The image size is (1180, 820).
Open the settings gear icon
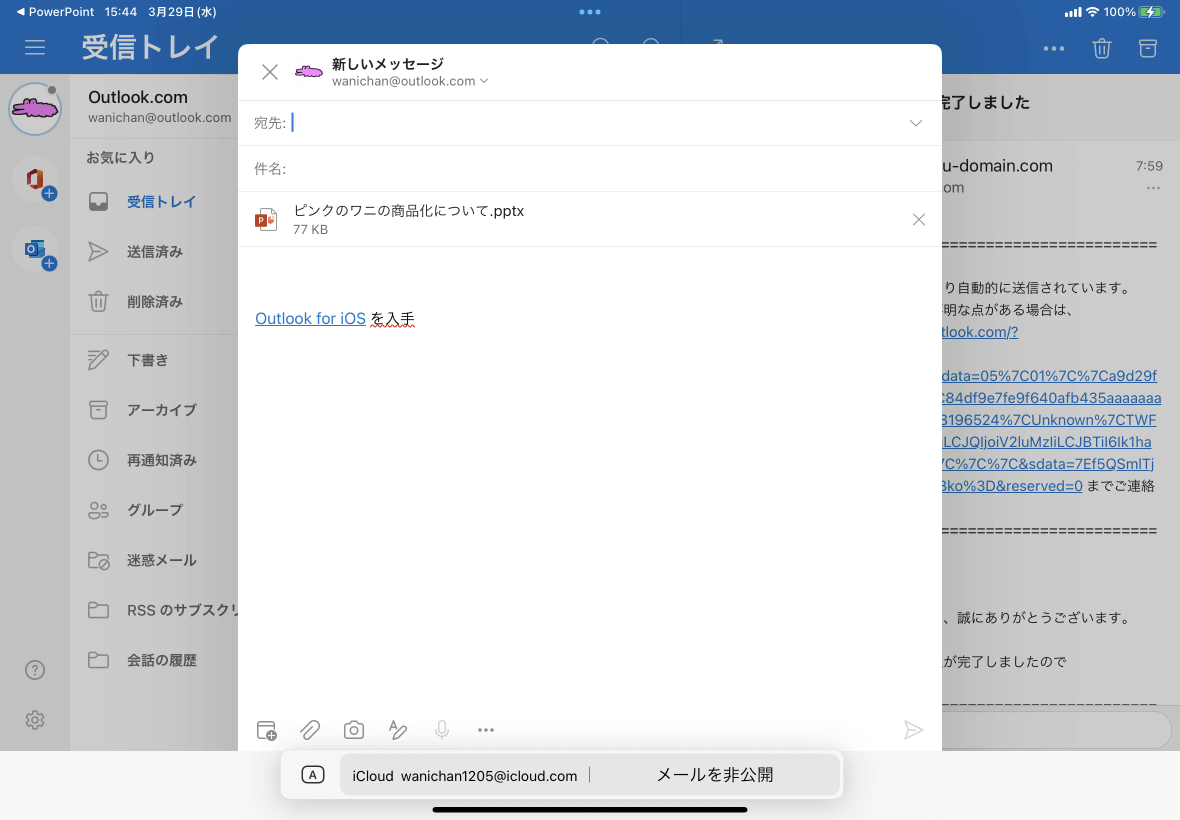[x=35, y=720]
